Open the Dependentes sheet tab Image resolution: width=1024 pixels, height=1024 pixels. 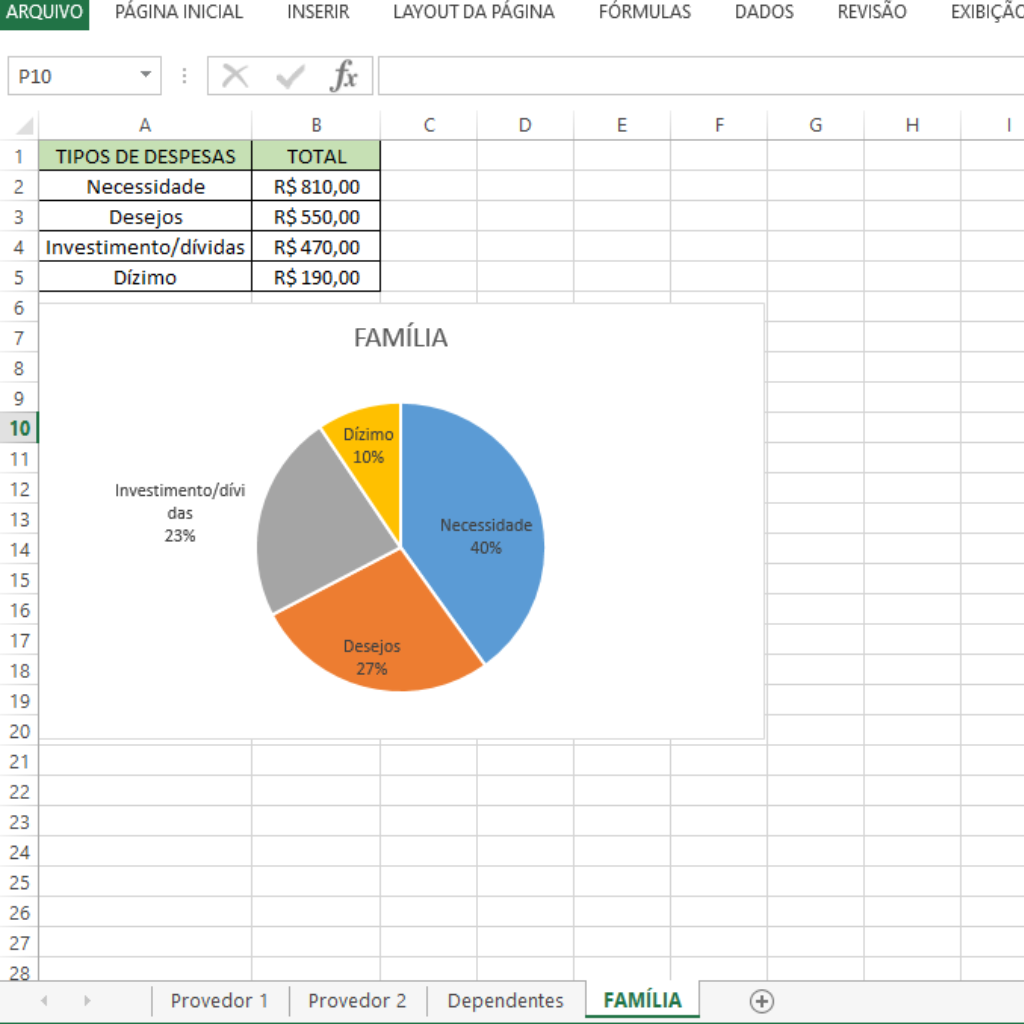point(505,1001)
